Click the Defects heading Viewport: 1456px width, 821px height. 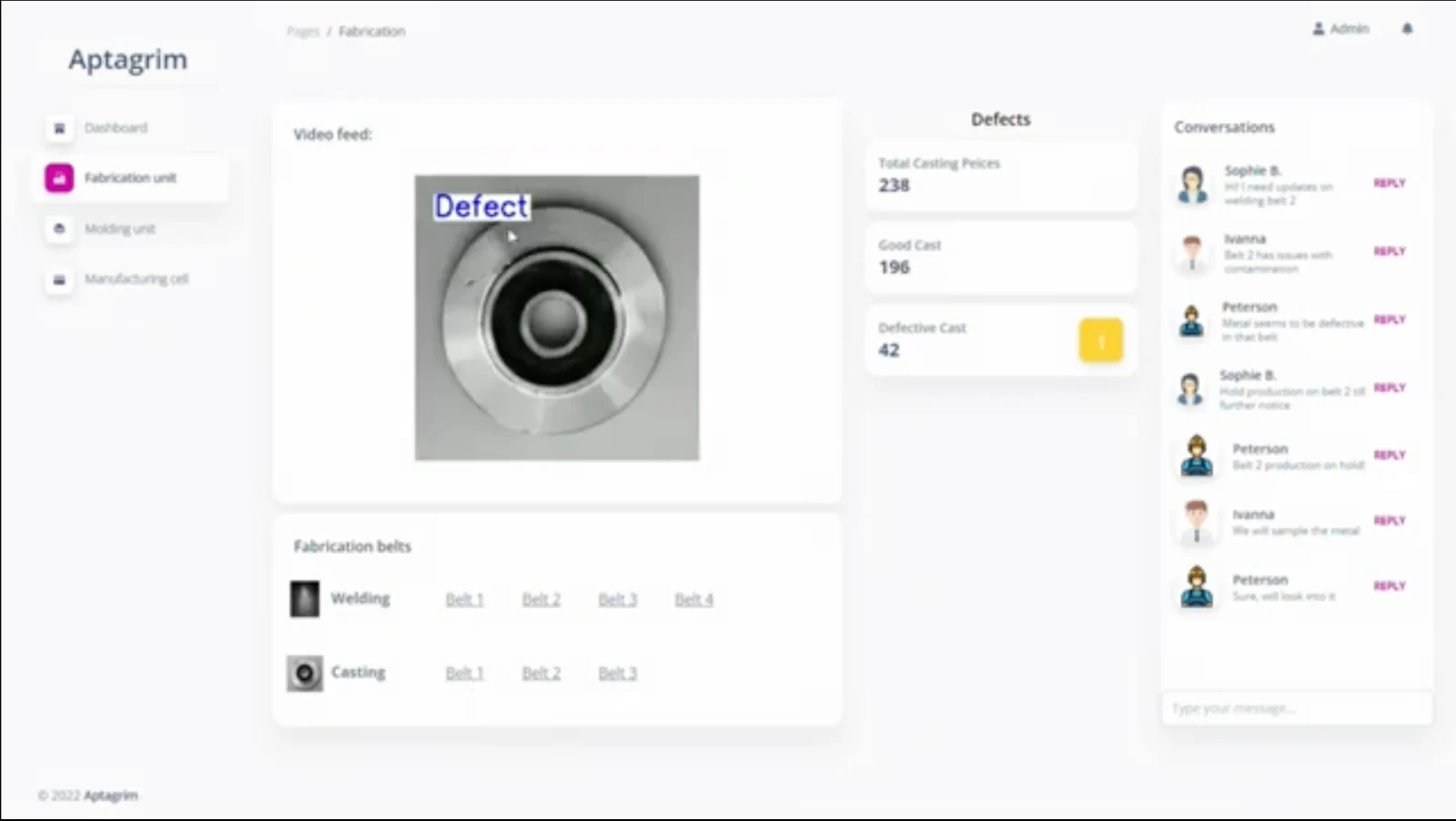coord(1000,119)
